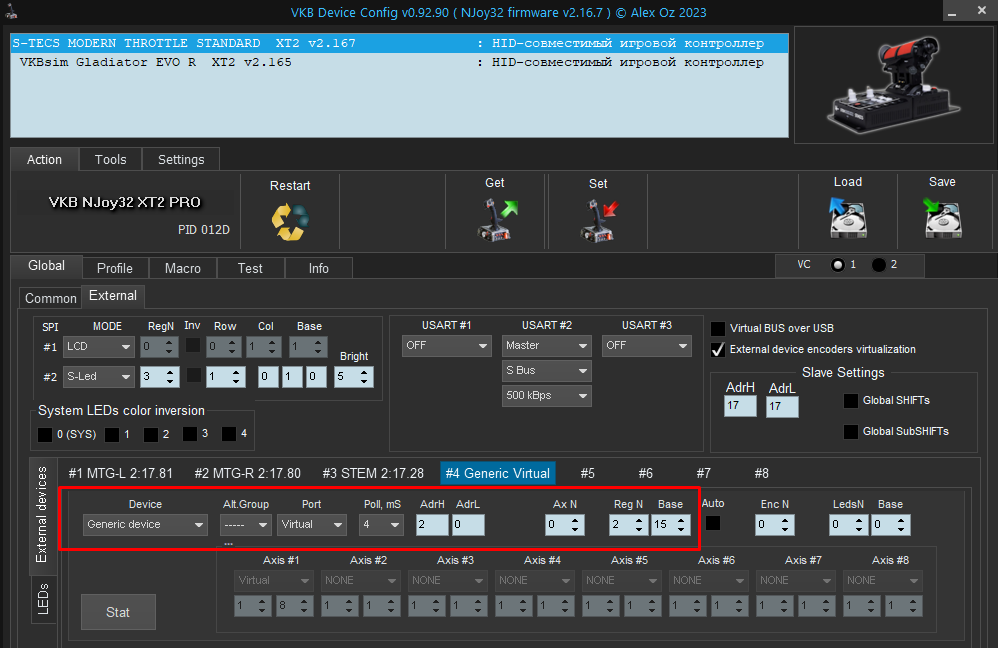Enable Global SubSHIFTs checkbox

click(850, 432)
